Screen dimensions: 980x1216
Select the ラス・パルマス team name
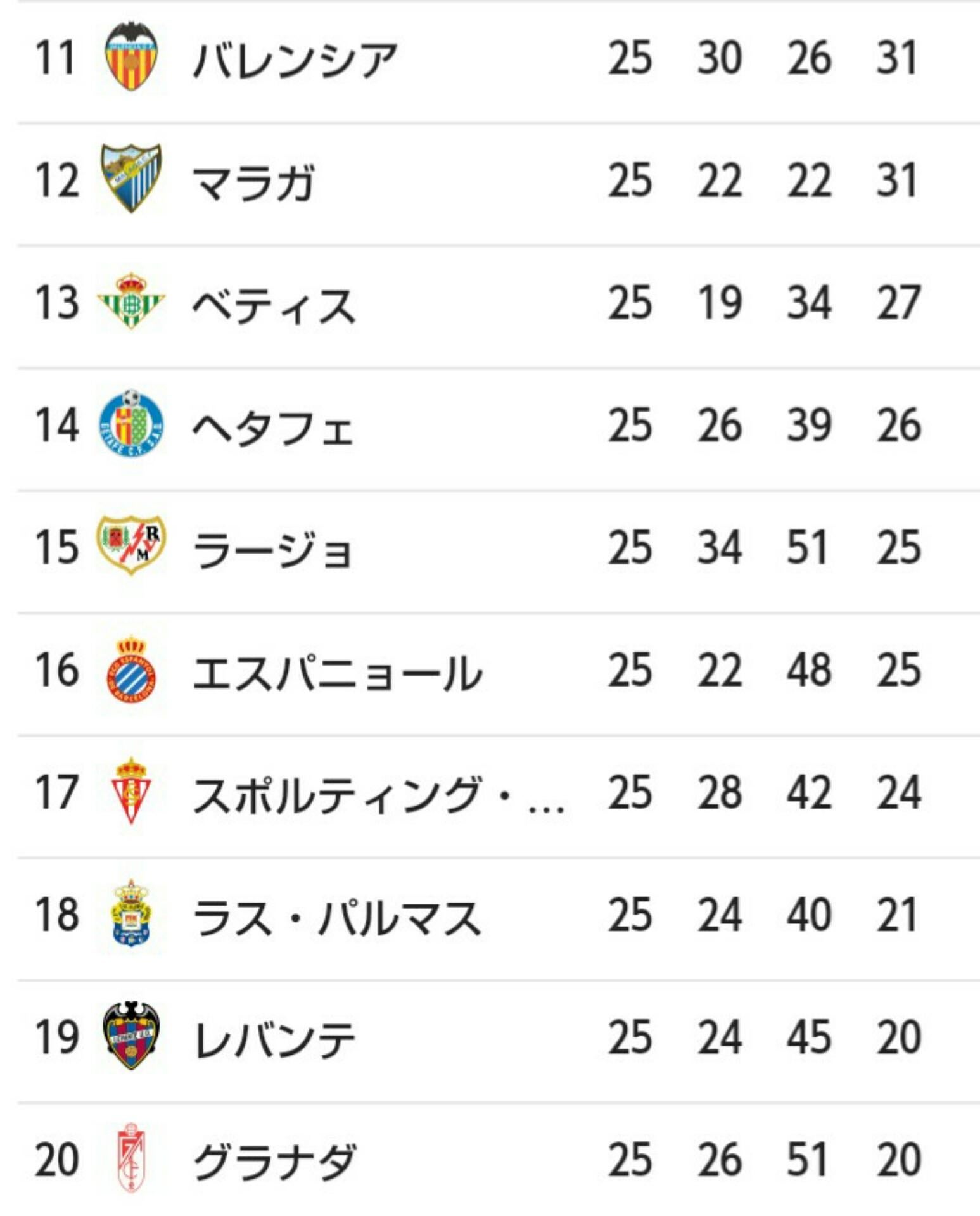(x=336, y=916)
